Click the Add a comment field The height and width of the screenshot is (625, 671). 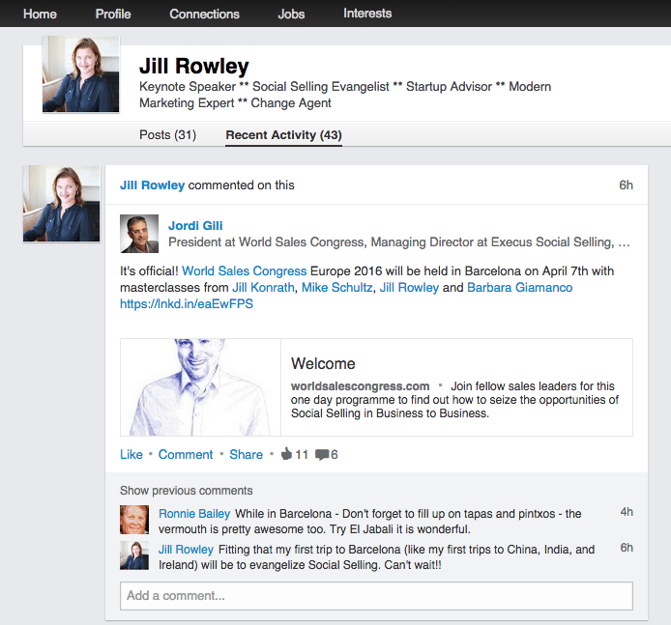tap(376, 596)
